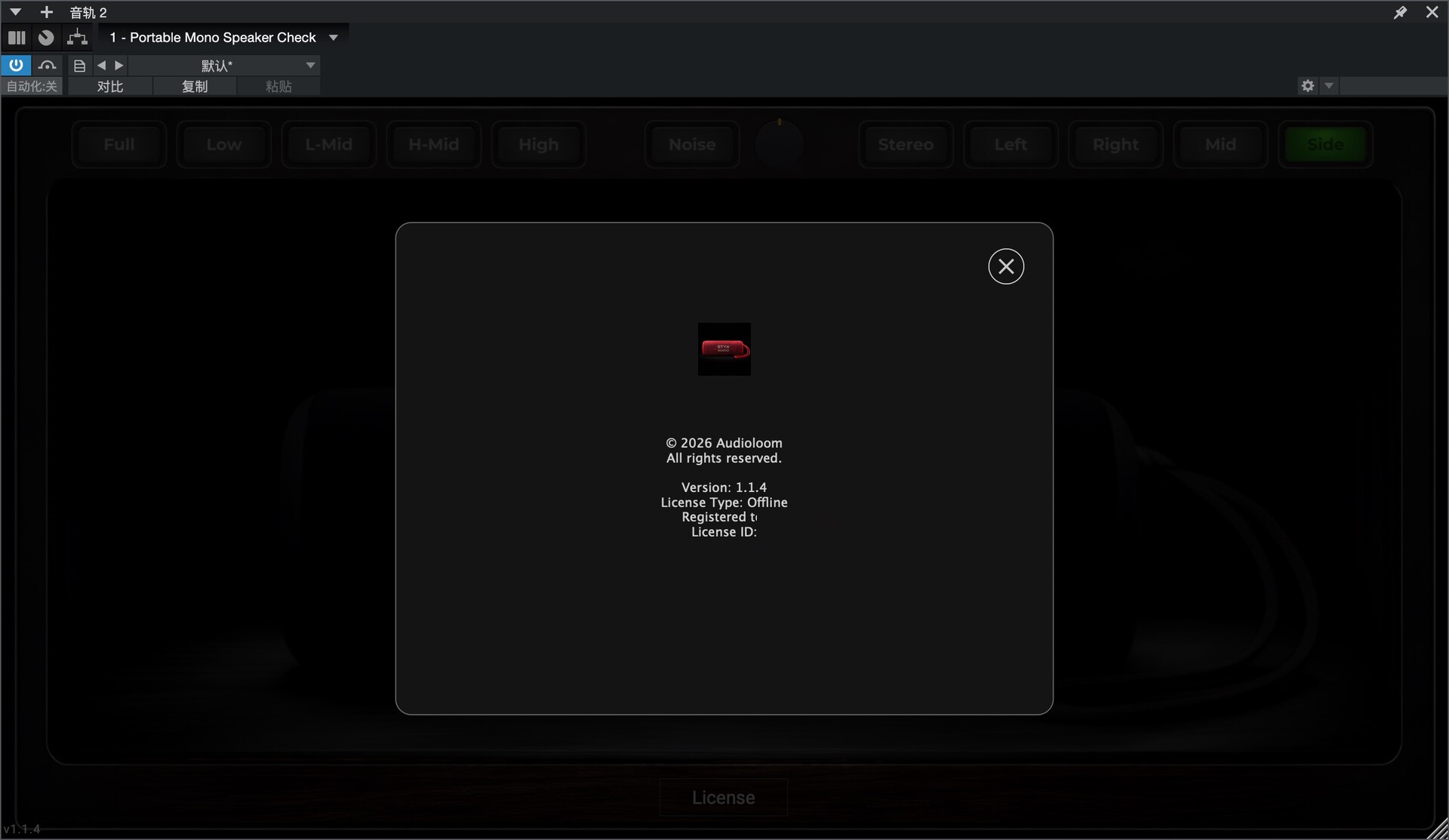This screenshot has width=1449, height=840.
Task: Expand the Portable Mono Speaker Check dropdown
Action: pos(333,37)
